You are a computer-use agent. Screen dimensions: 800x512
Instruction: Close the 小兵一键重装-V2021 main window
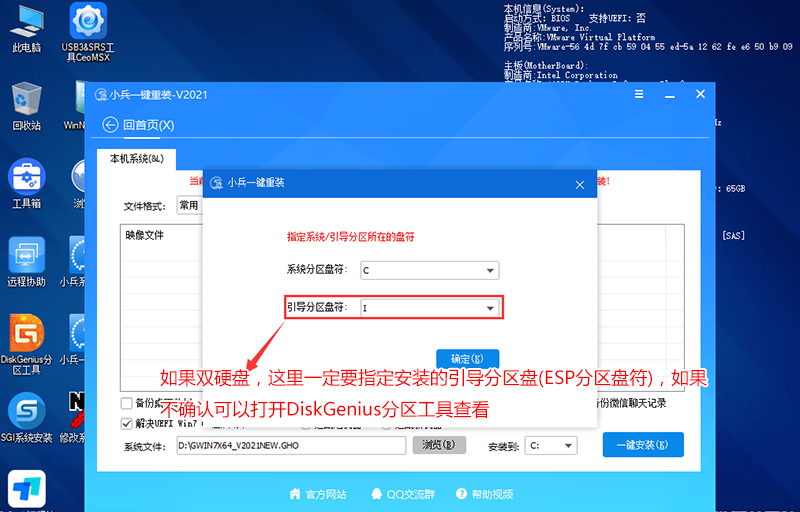701,94
